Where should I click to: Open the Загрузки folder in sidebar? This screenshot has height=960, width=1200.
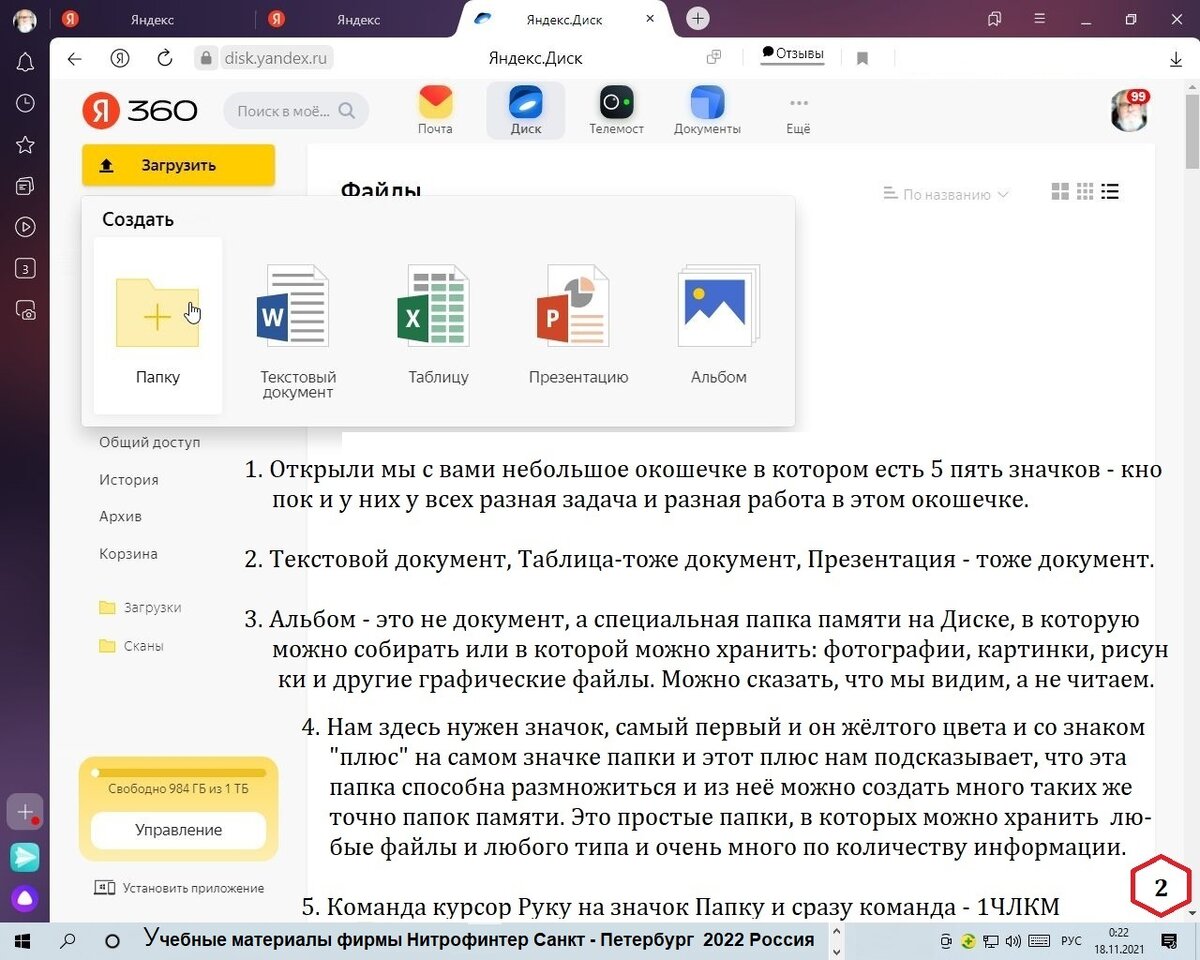[x=140, y=607]
